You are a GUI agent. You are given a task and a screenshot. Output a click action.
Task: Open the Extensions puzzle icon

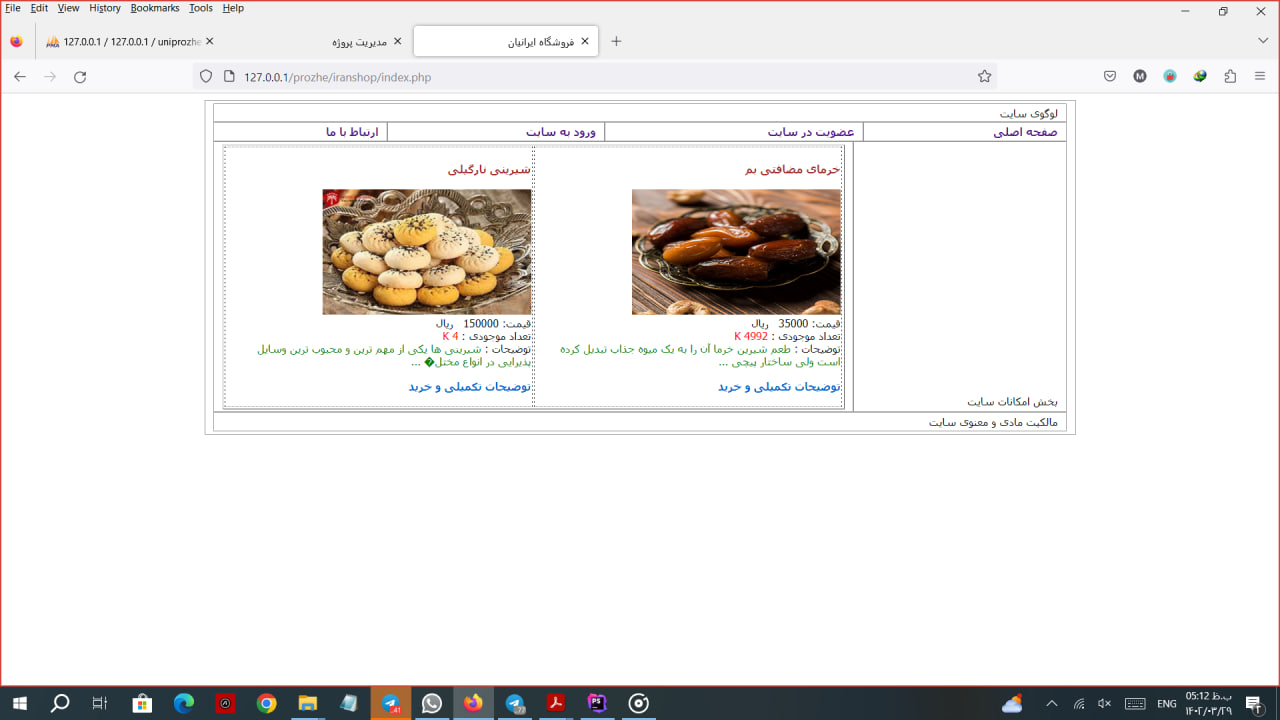pos(1230,77)
